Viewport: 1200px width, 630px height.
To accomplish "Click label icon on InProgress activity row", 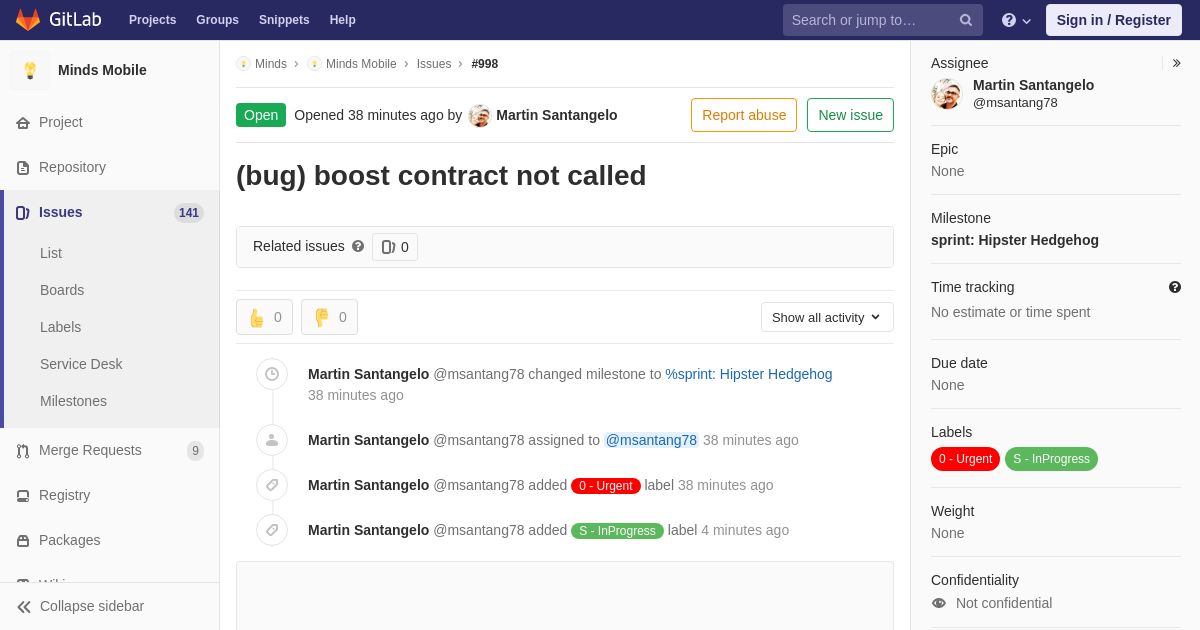I will (272, 530).
